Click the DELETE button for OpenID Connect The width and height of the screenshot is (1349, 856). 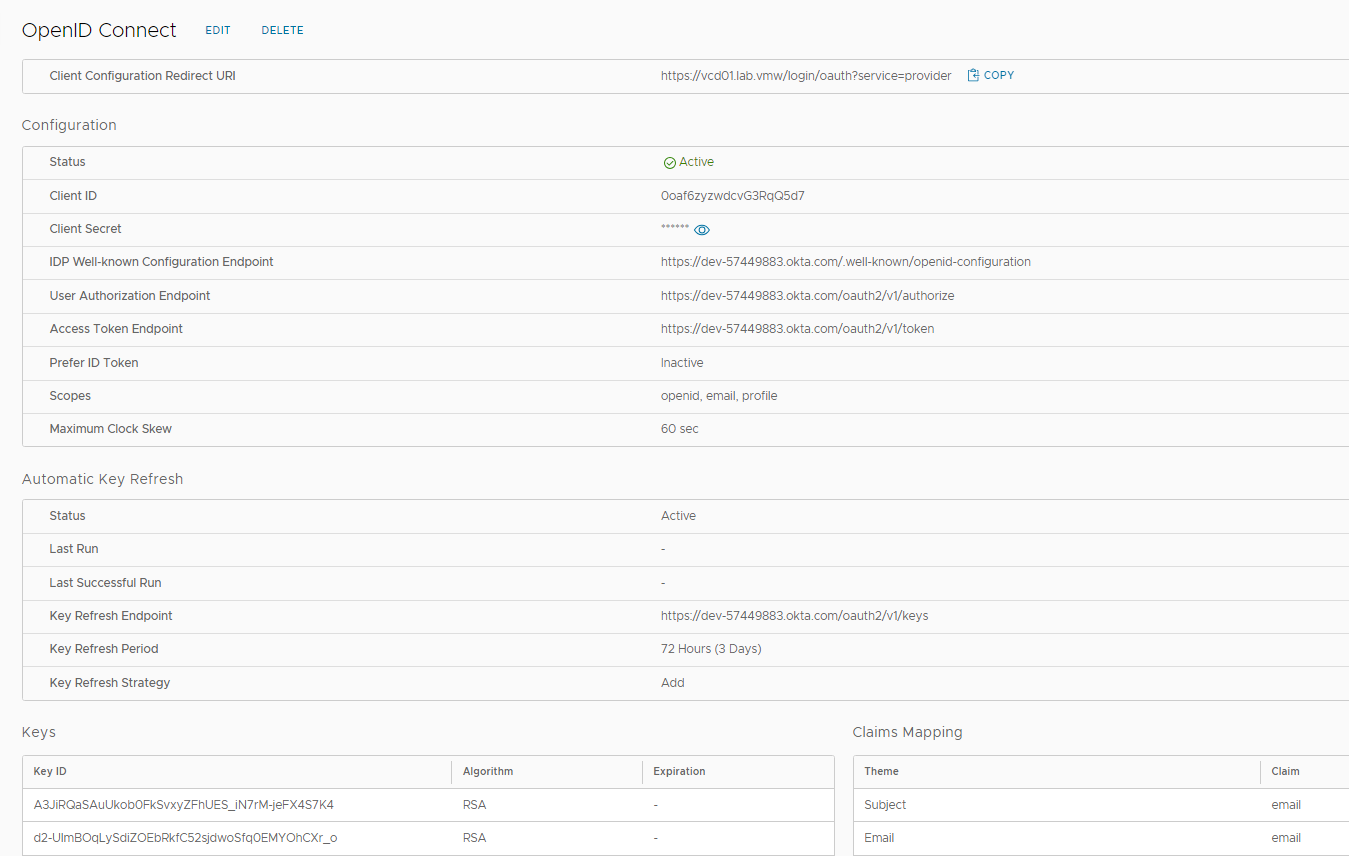point(282,31)
